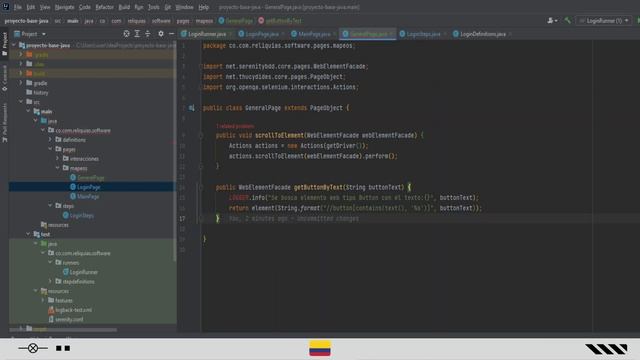Collapse the proyecto-base-java root node

coord(14,45)
